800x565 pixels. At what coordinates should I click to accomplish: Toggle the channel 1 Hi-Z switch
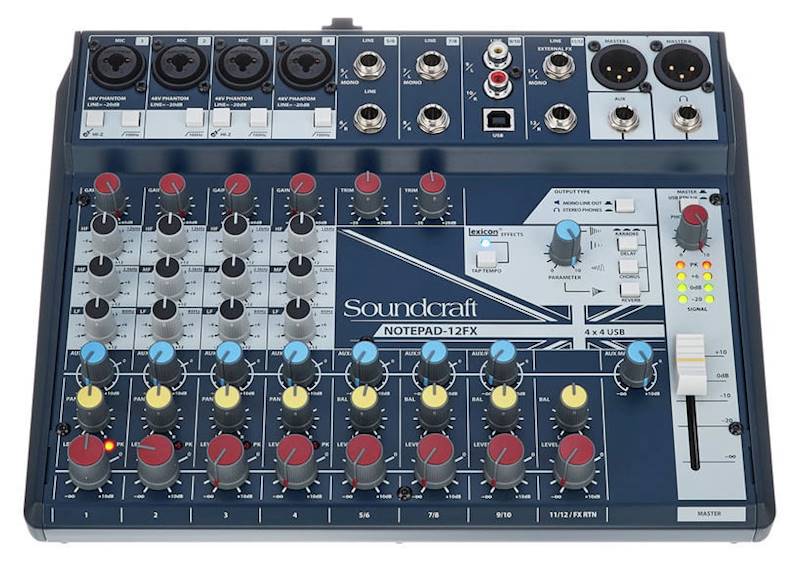(x=95, y=119)
